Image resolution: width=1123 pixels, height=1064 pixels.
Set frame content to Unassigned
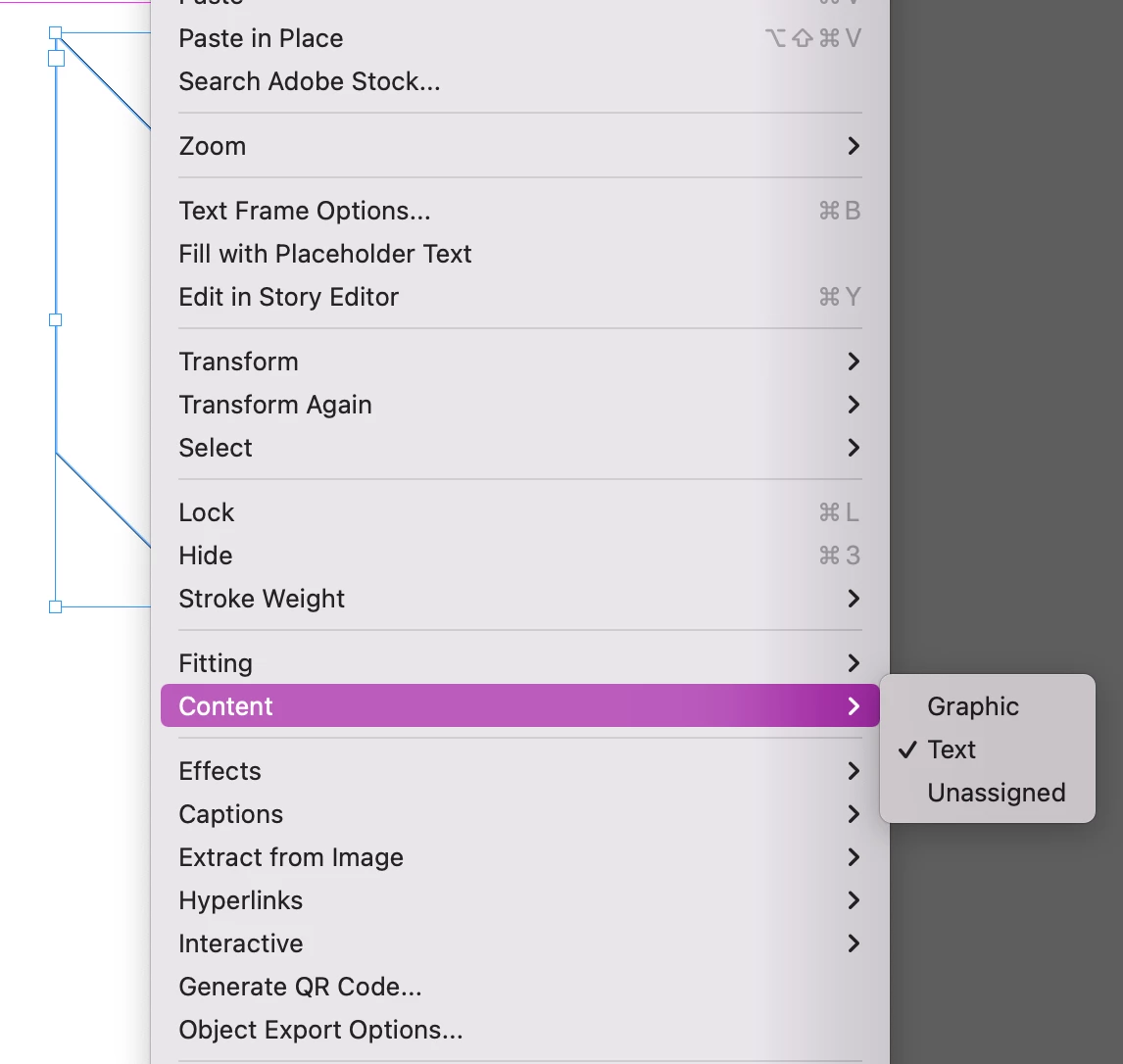point(996,793)
